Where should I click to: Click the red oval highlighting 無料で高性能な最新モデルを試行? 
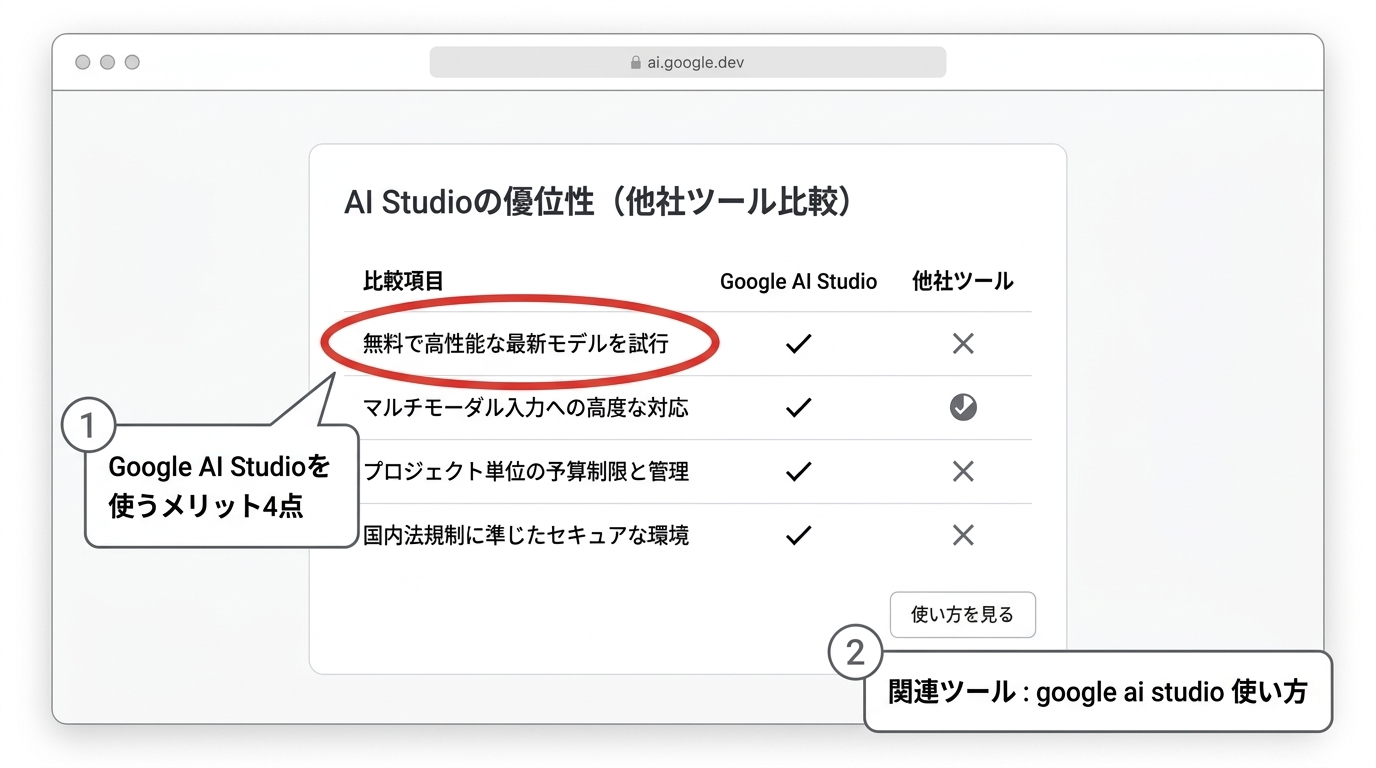pos(519,343)
